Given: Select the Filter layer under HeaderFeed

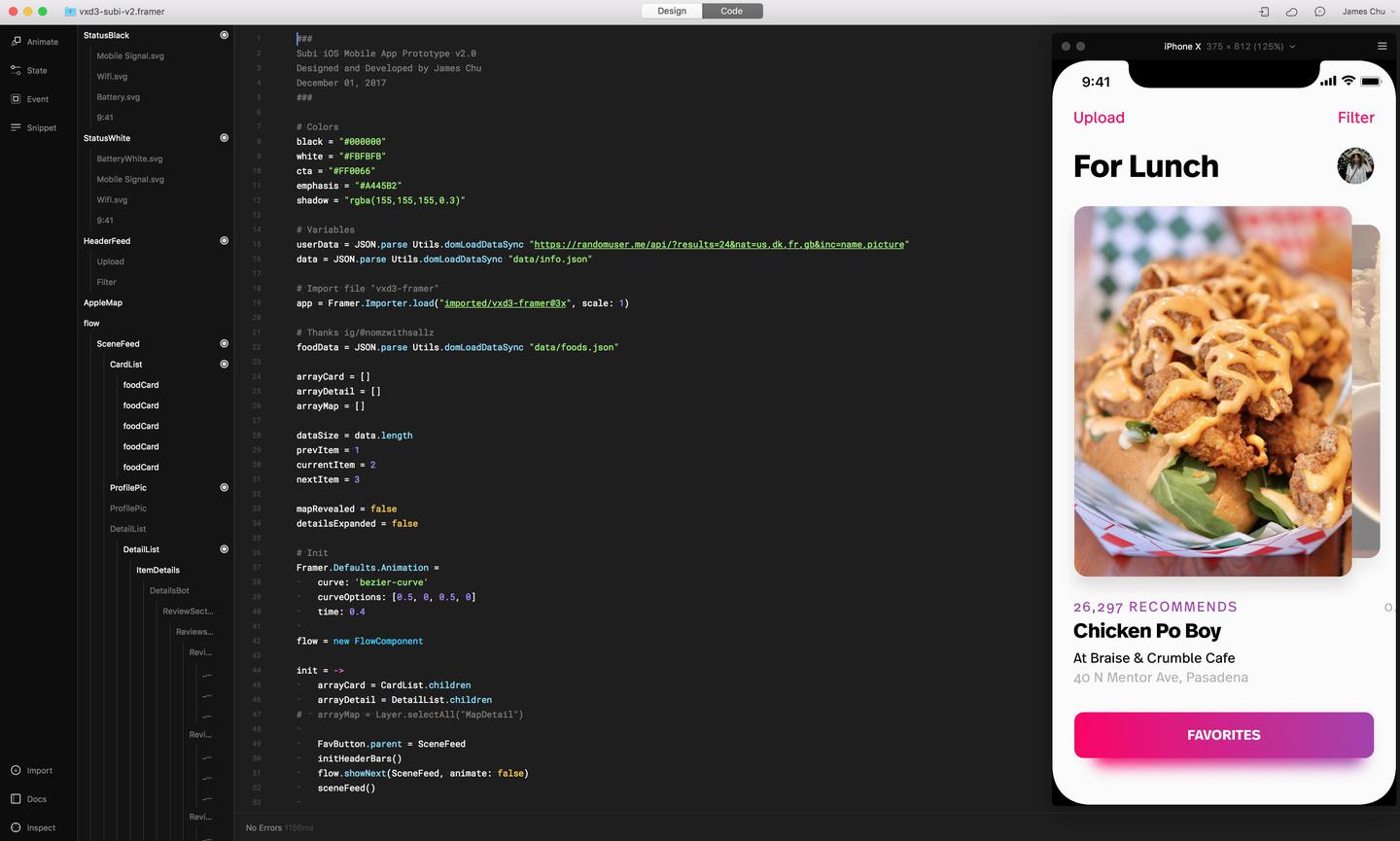Looking at the screenshot, I should (106, 282).
